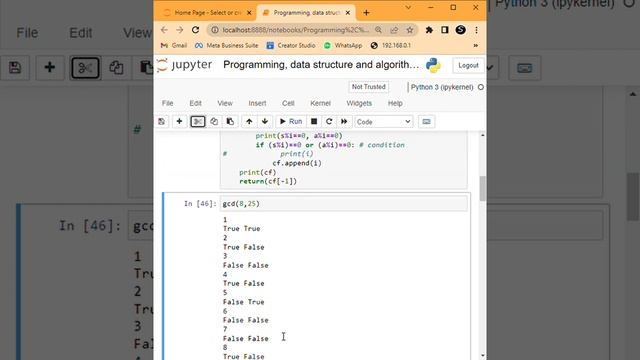Open the Cell menu
The height and width of the screenshot is (360, 640).
[288, 103]
